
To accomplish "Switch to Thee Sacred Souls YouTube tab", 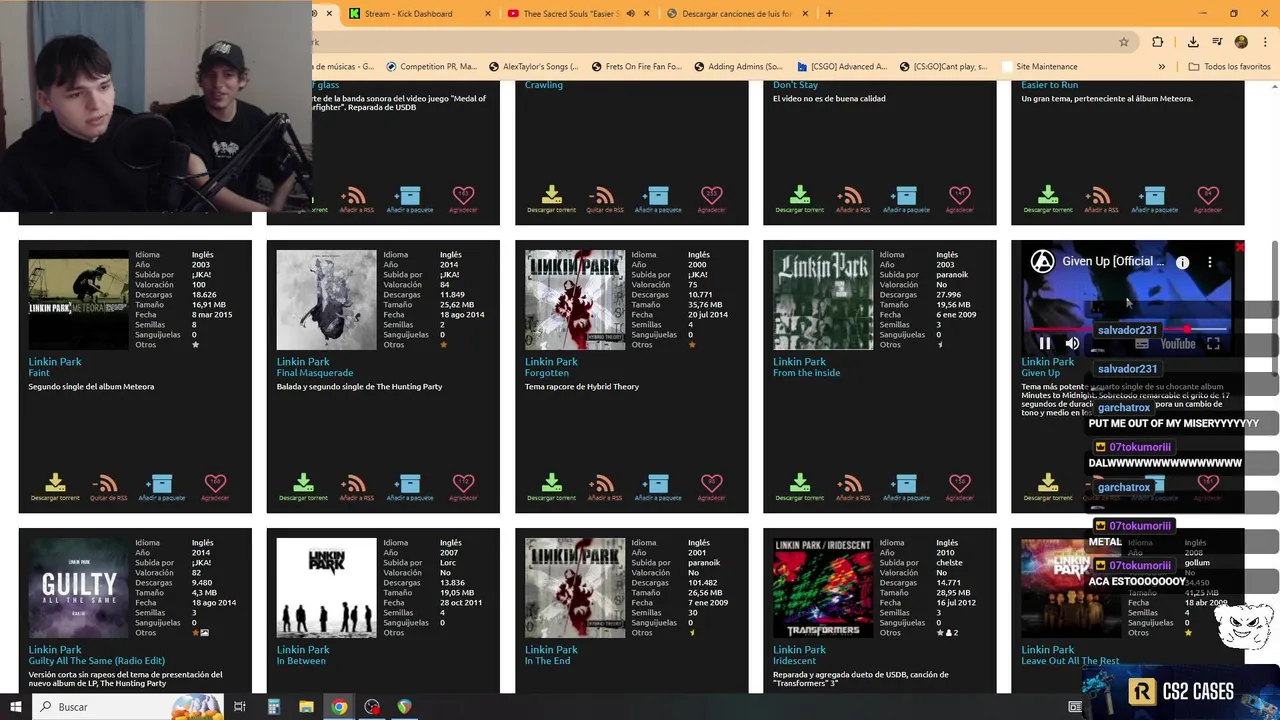I will [577, 14].
